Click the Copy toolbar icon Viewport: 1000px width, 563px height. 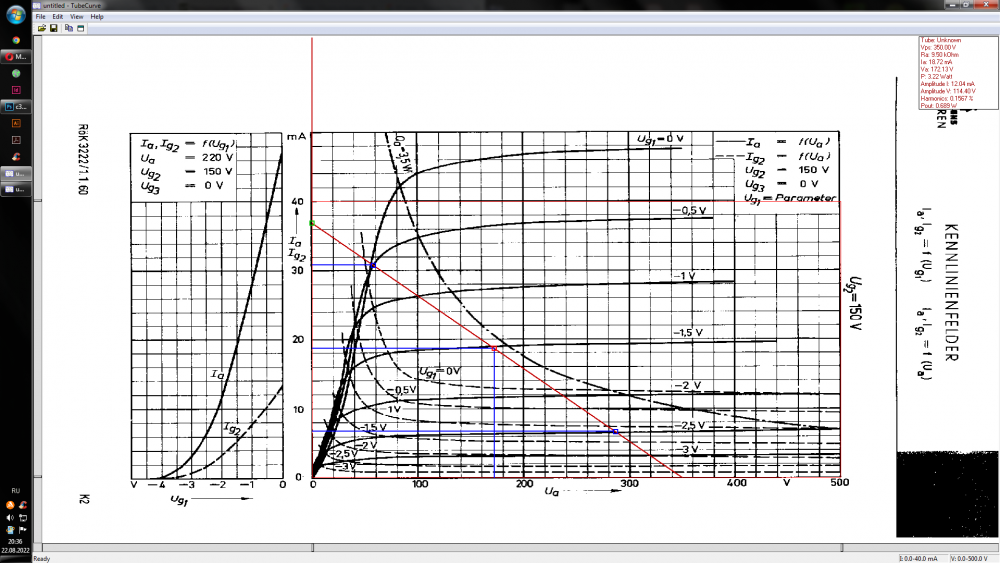coord(68,28)
